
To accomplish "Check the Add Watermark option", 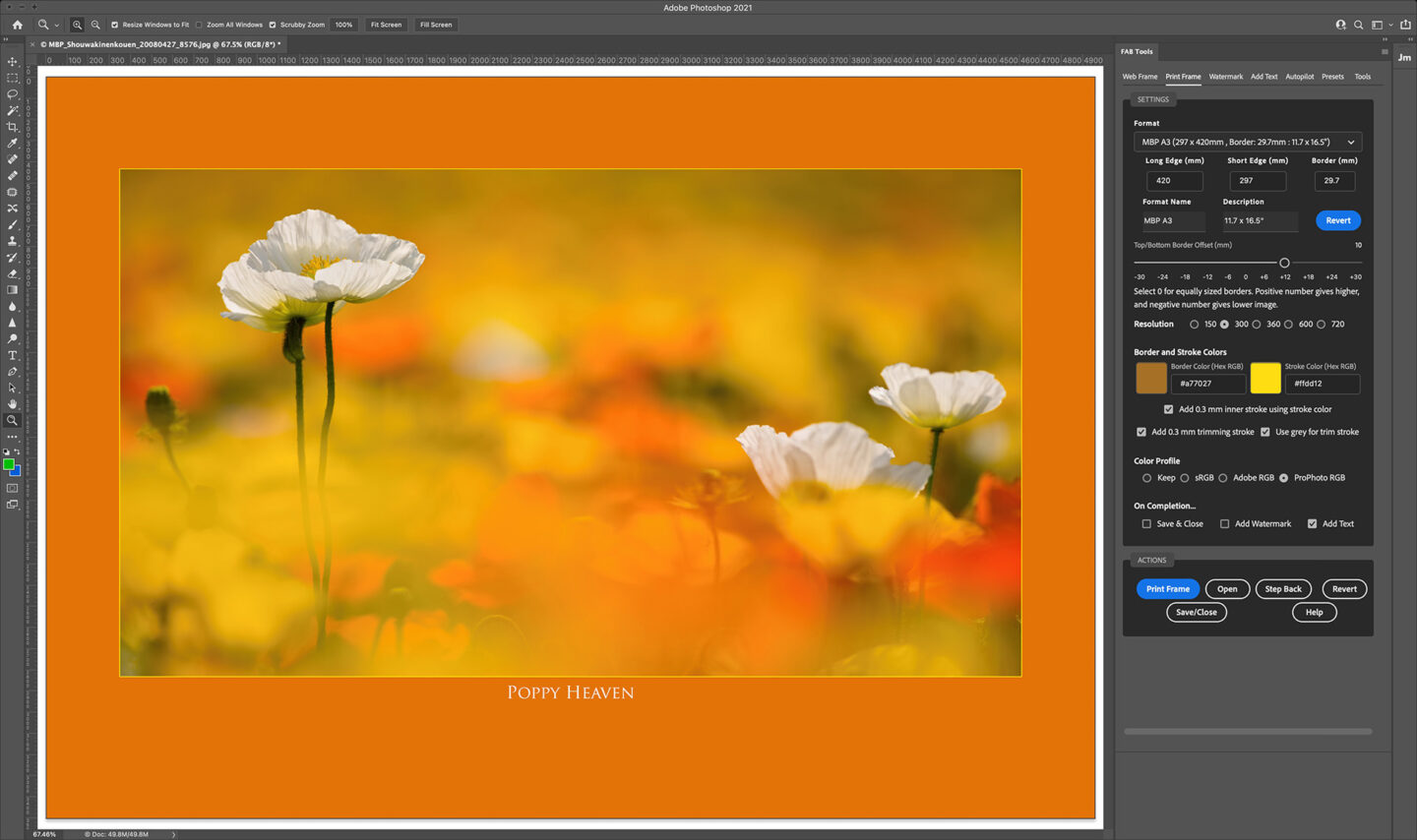I will click(1225, 524).
